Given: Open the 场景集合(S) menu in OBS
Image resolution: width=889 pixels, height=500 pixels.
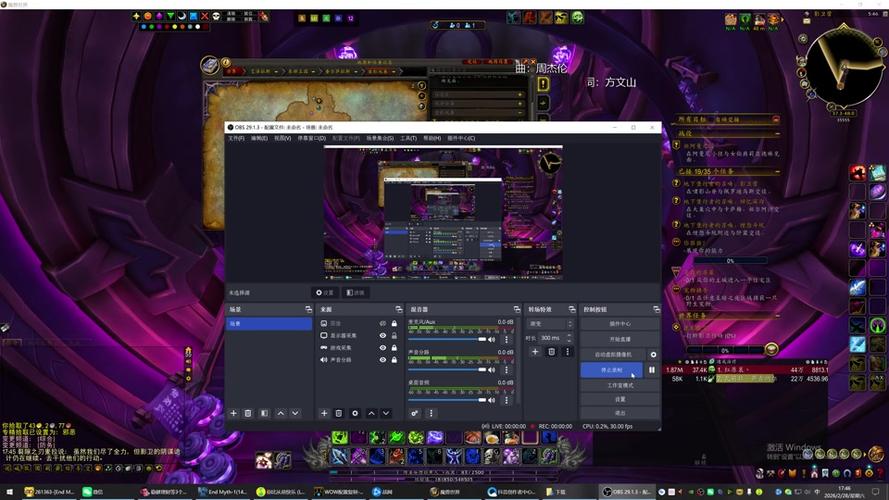Looking at the screenshot, I should pos(380,138).
